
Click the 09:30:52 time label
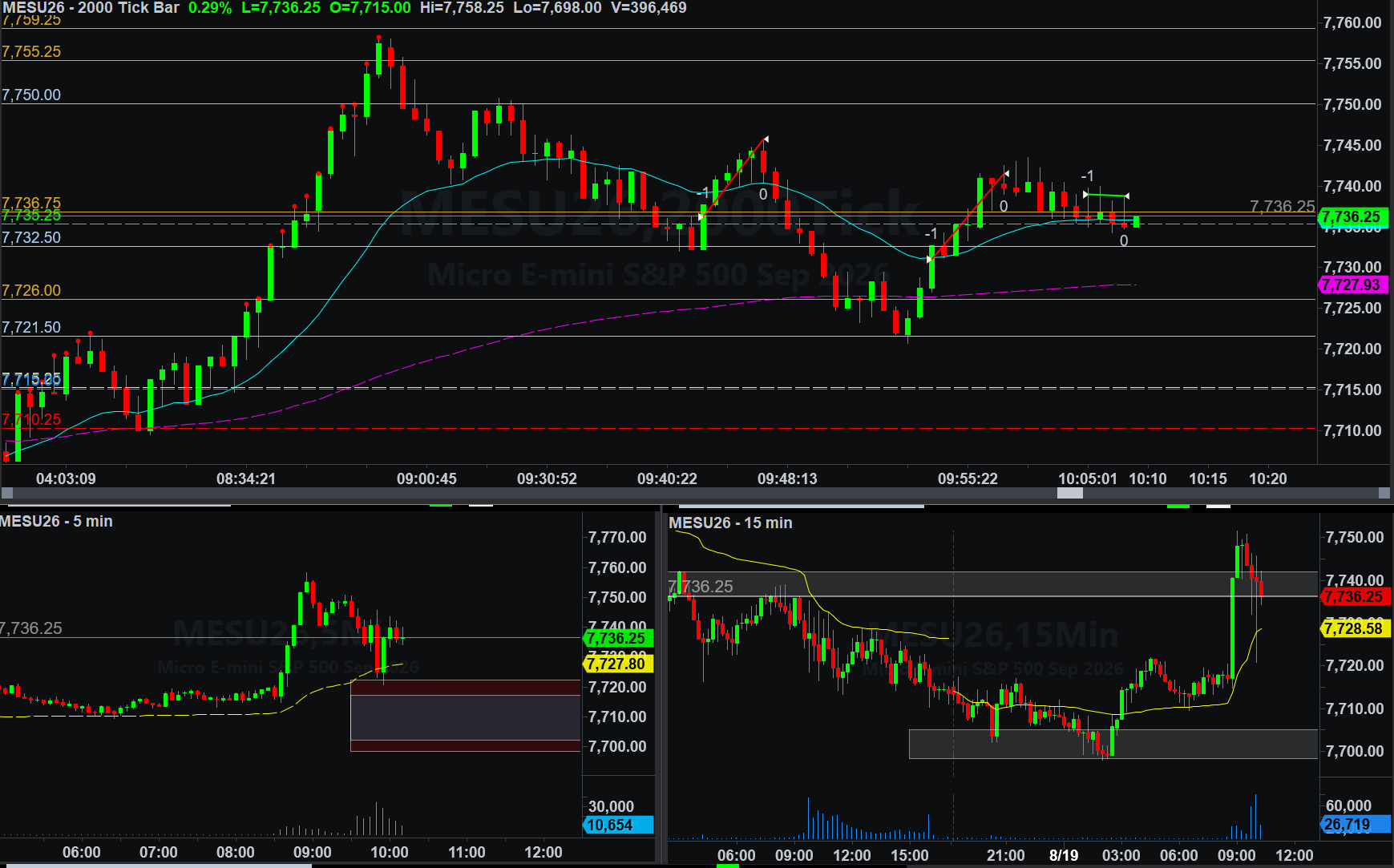[x=547, y=478]
